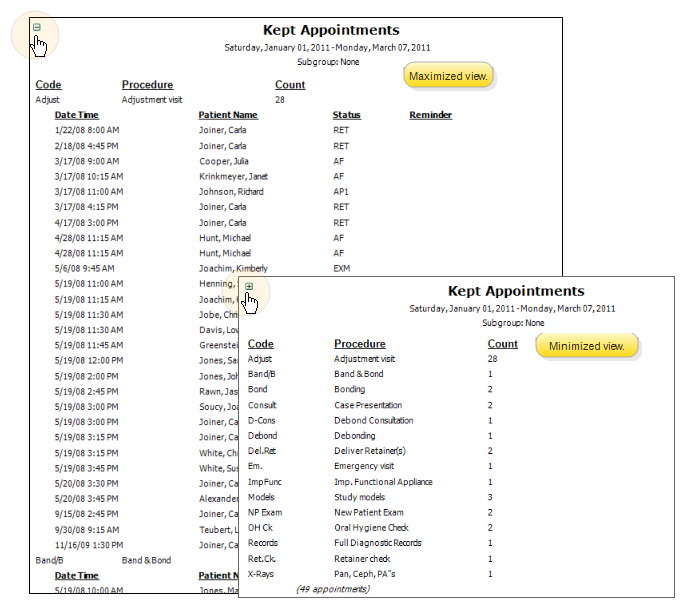Image resolution: width=687 pixels, height=610 pixels.
Task: Click the '(49 appointments)' total text
Action: click(x=333, y=589)
